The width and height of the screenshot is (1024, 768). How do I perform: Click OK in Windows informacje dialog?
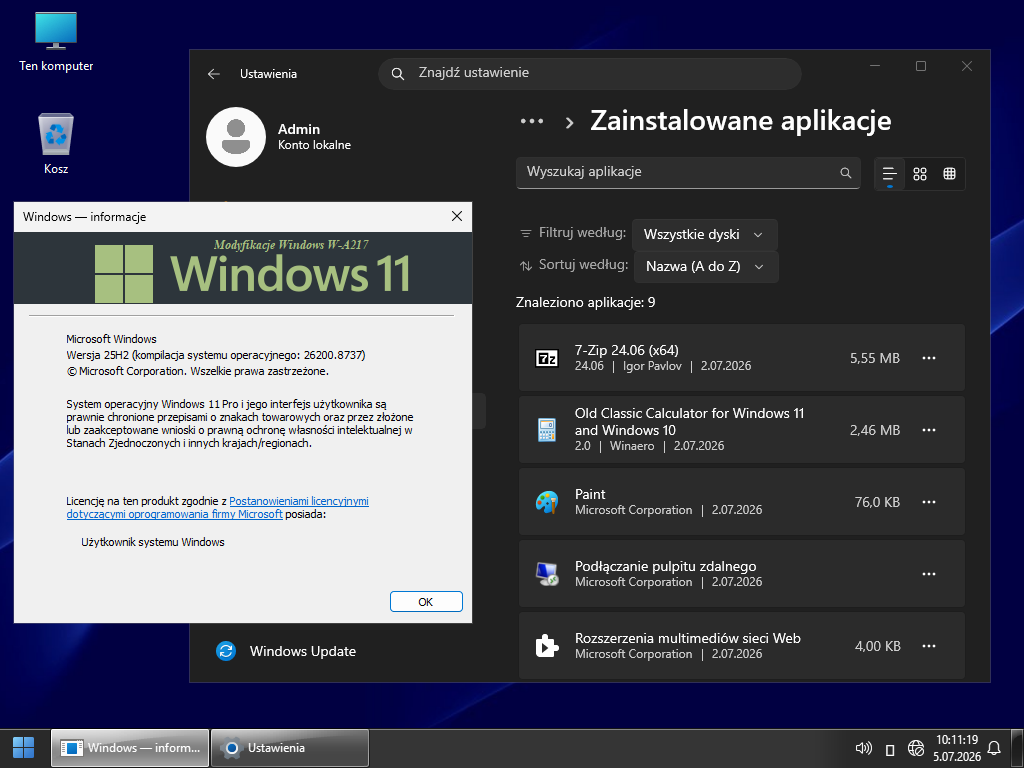(426, 601)
